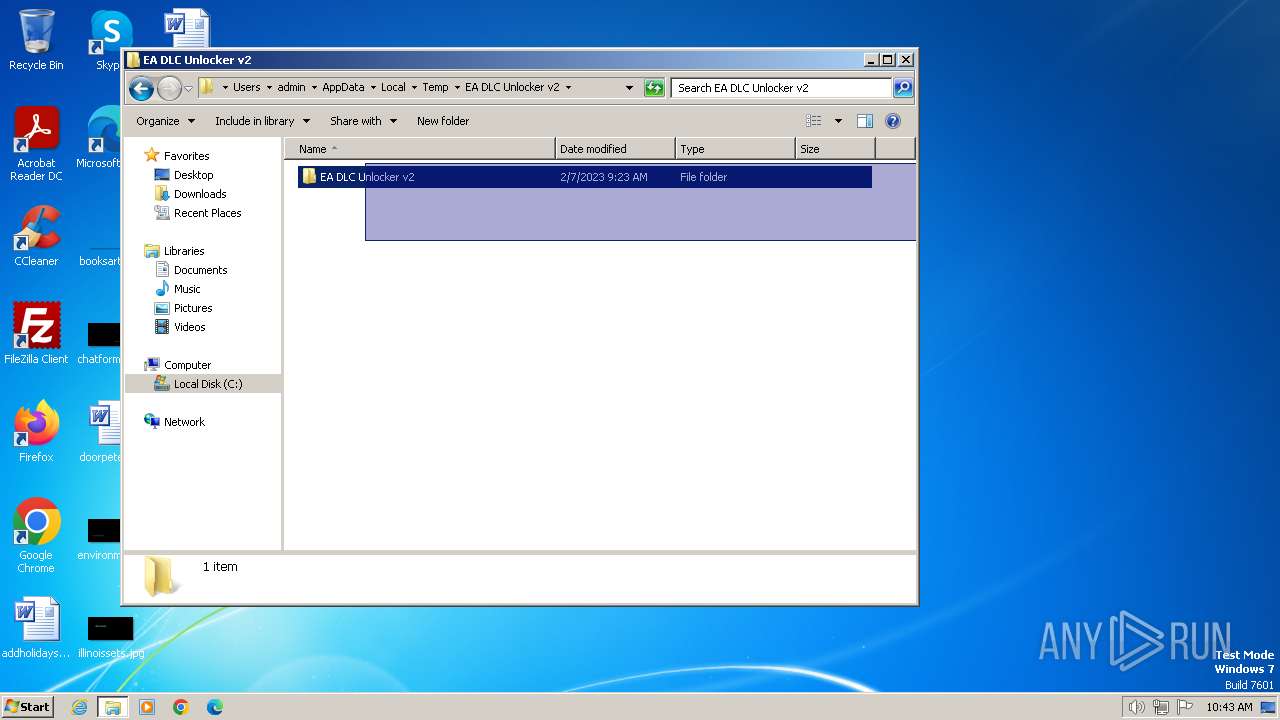The image size is (1280, 720).
Task: Open the Include in library menu
Action: [x=263, y=121]
